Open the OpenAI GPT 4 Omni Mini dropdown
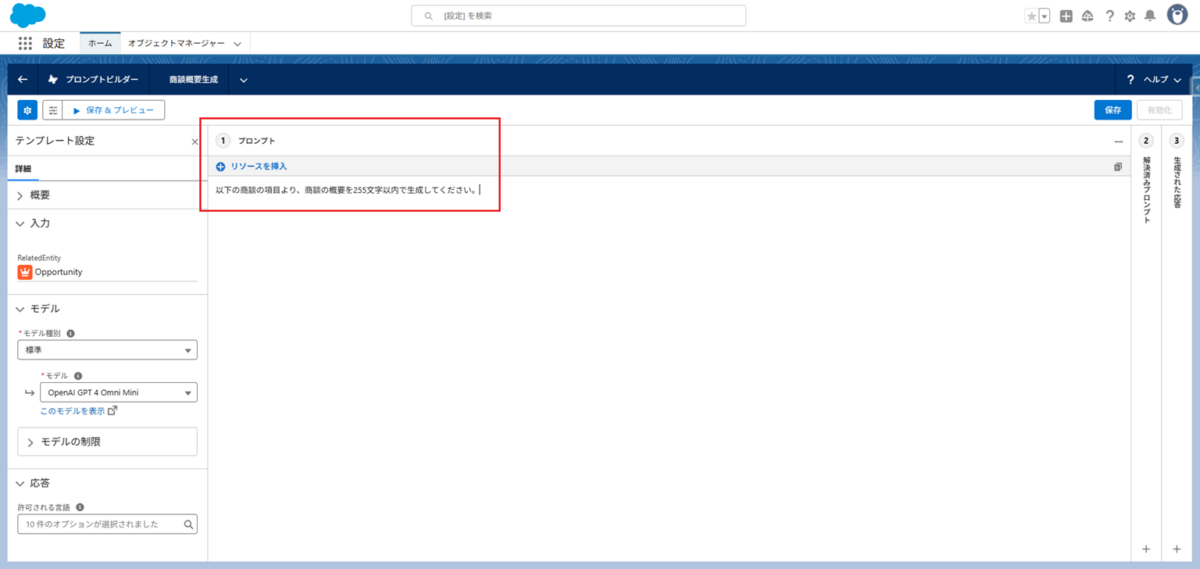The width and height of the screenshot is (1200, 569). point(118,393)
